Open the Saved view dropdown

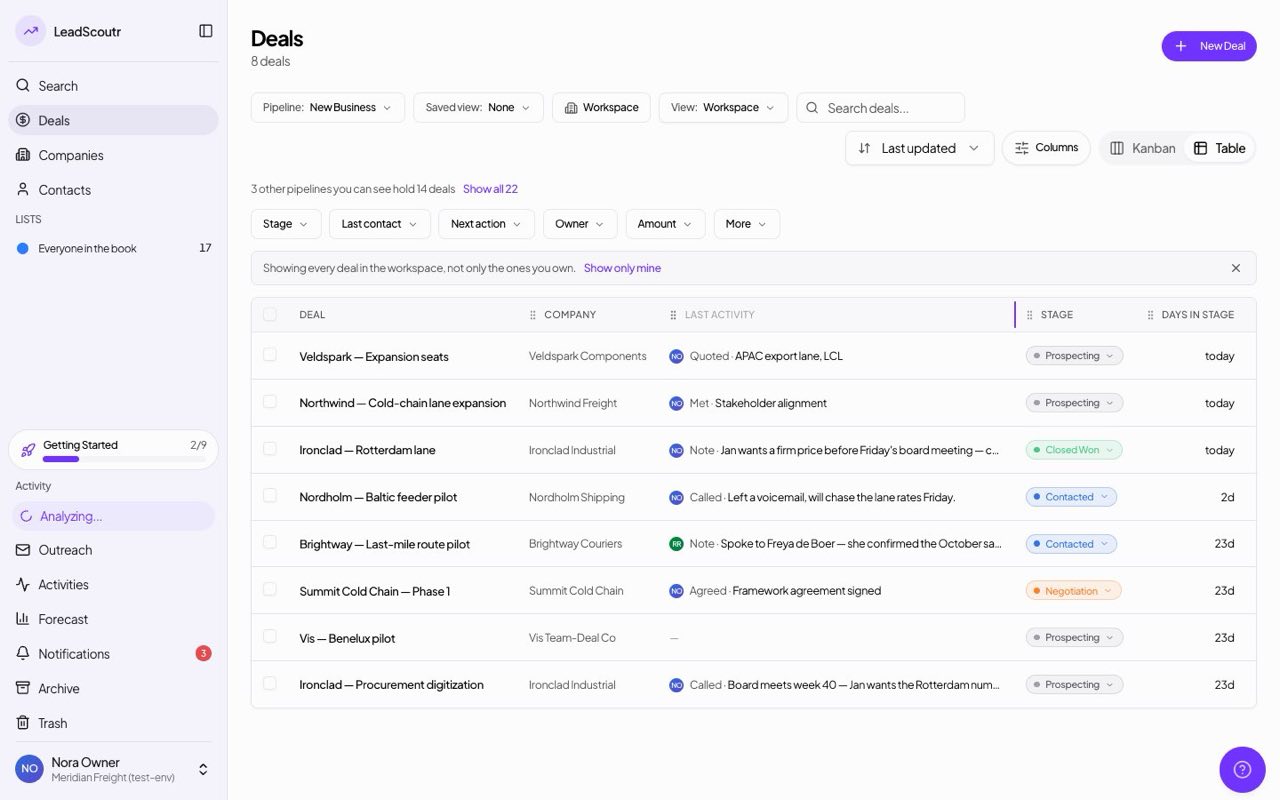tap(478, 108)
